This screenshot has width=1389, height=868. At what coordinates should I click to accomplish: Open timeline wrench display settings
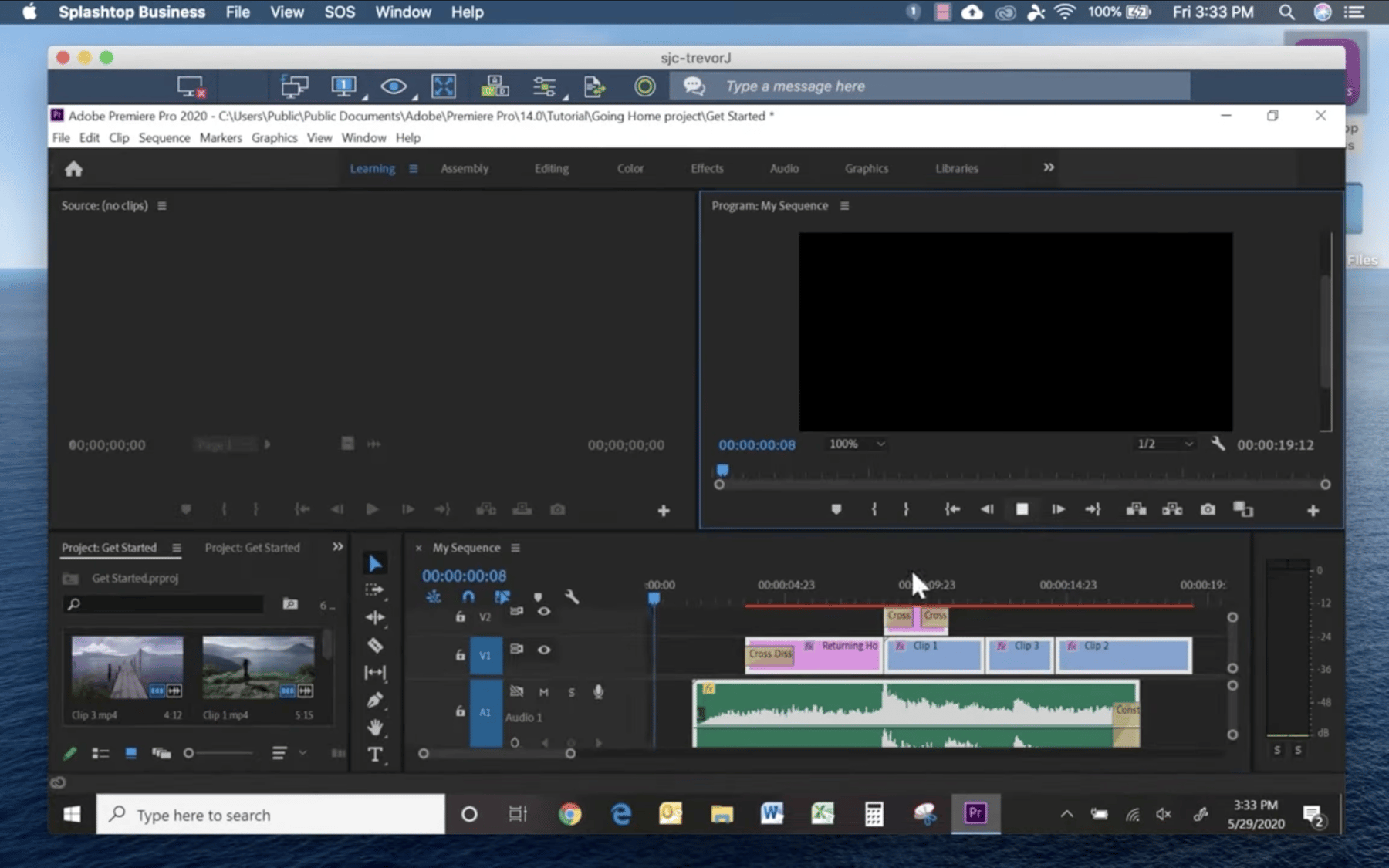pos(572,597)
